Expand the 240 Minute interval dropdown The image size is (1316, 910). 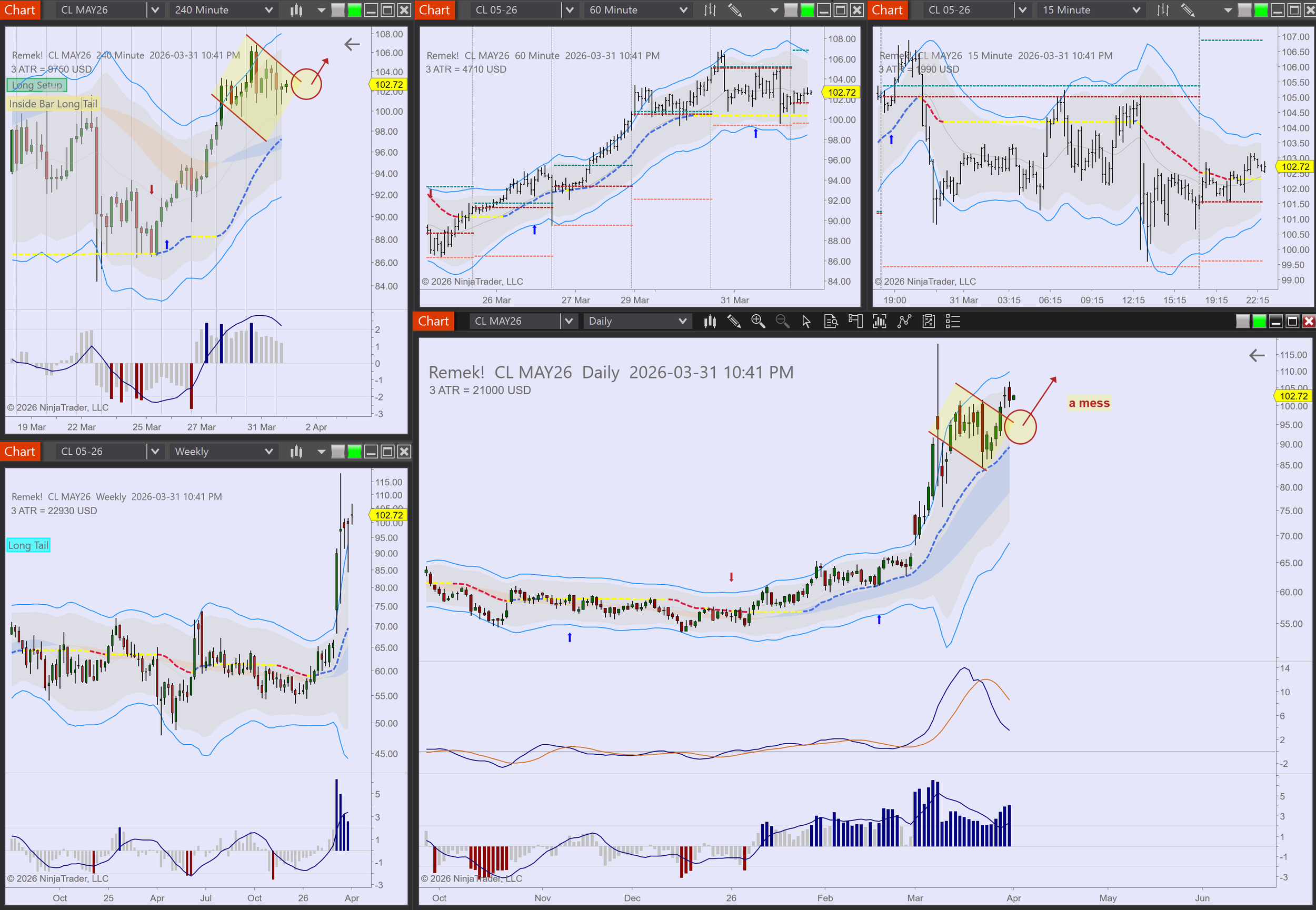(x=269, y=9)
